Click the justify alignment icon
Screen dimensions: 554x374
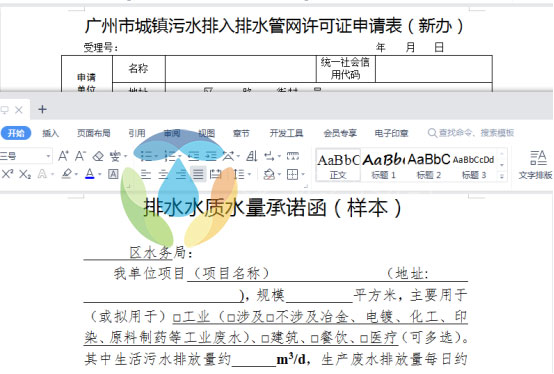[198, 174]
